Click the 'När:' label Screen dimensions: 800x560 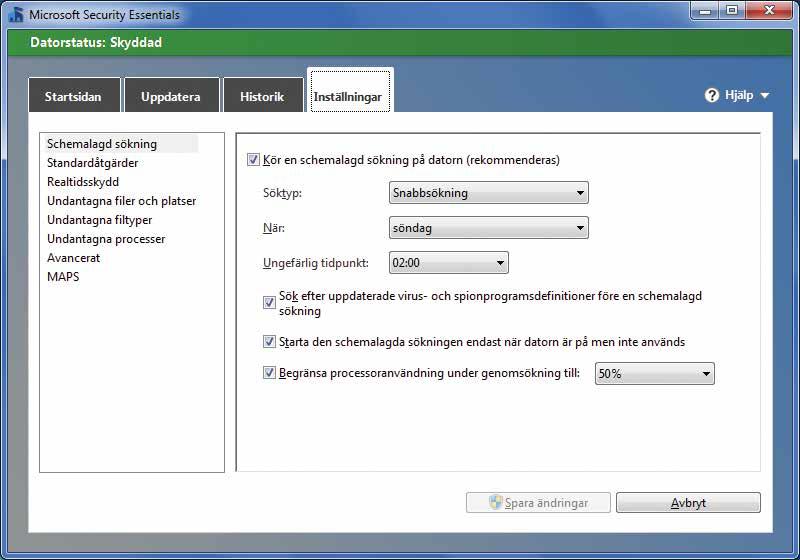[273, 228]
